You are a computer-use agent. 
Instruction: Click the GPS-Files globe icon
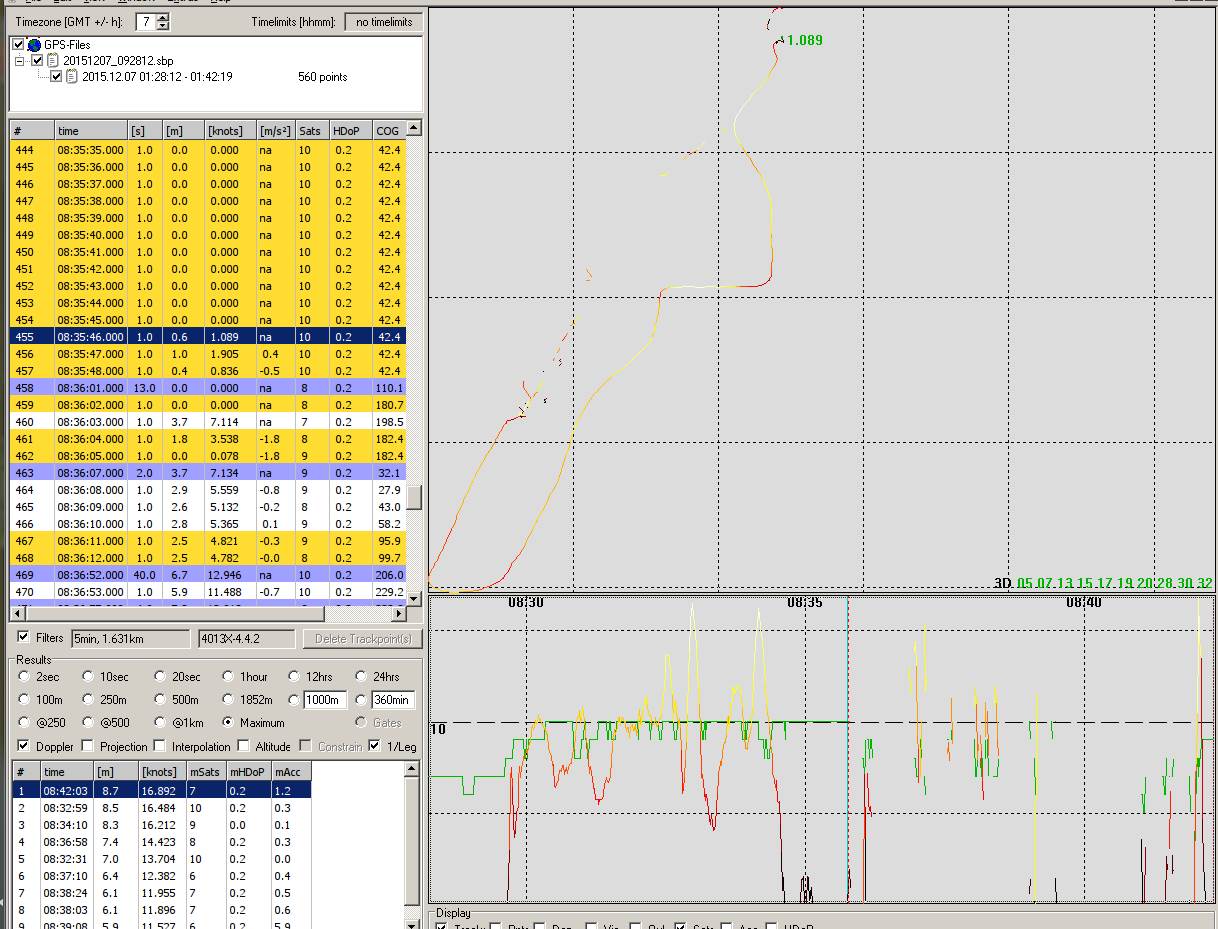click(35, 45)
